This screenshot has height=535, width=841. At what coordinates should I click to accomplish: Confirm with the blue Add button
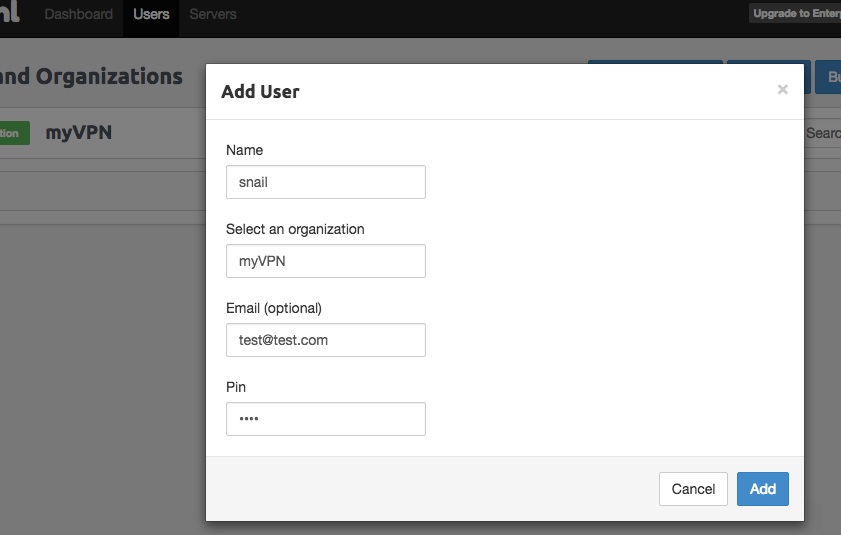[762, 489]
